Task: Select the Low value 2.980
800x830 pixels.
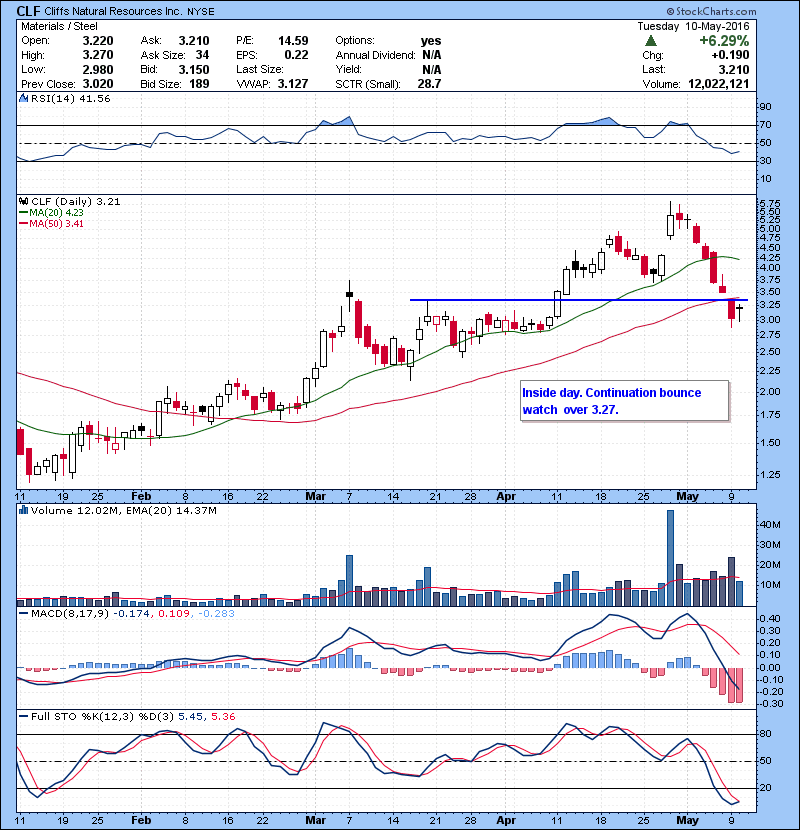Action: click(x=98, y=69)
